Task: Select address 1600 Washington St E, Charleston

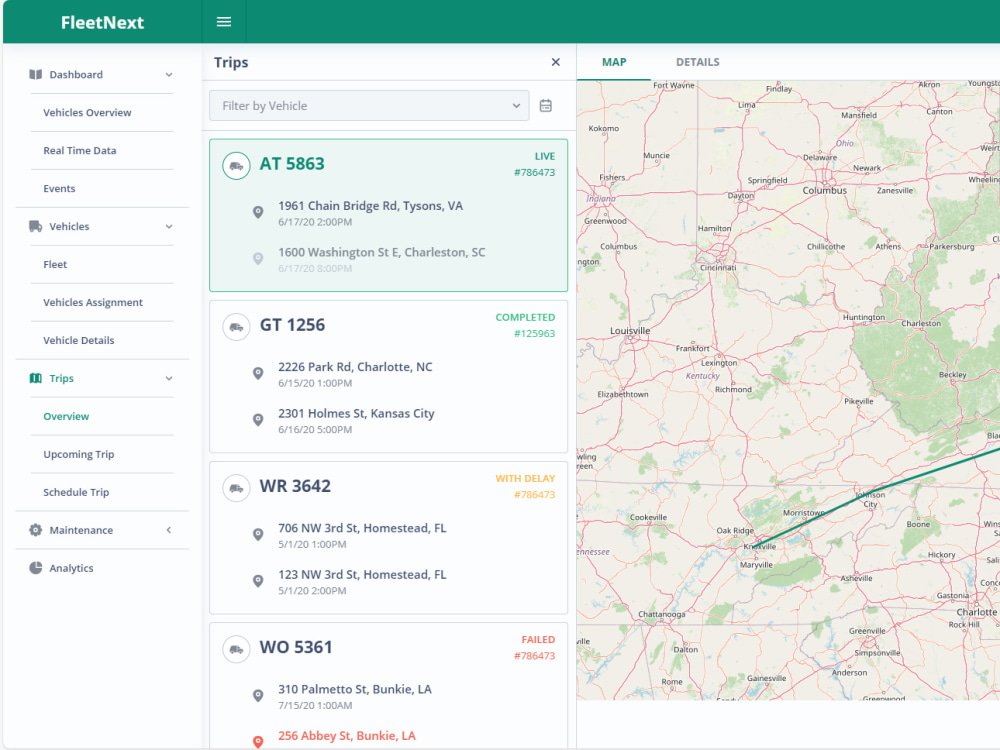Action: click(x=381, y=253)
